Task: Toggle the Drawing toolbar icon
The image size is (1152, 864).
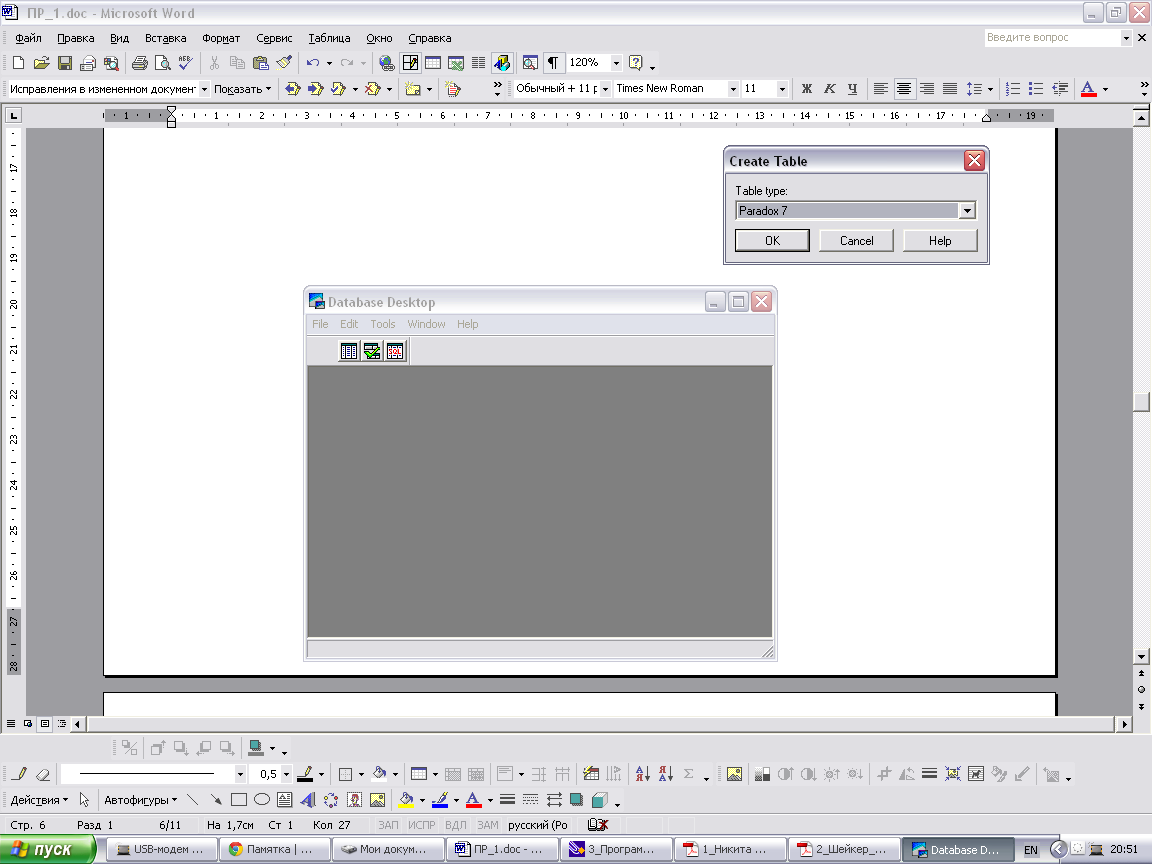Action: pyautogui.click(x=502, y=63)
